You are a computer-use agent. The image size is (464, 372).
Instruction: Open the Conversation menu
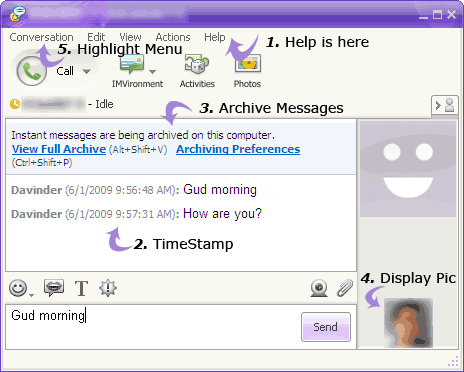pyautogui.click(x=42, y=37)
